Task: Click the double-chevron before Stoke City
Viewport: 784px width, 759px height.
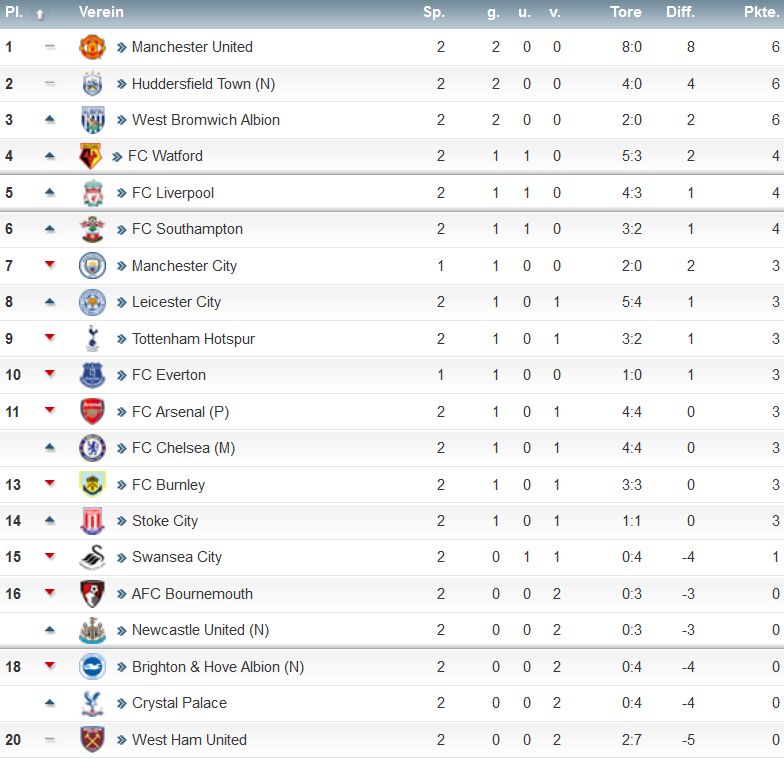Action: 122,522
